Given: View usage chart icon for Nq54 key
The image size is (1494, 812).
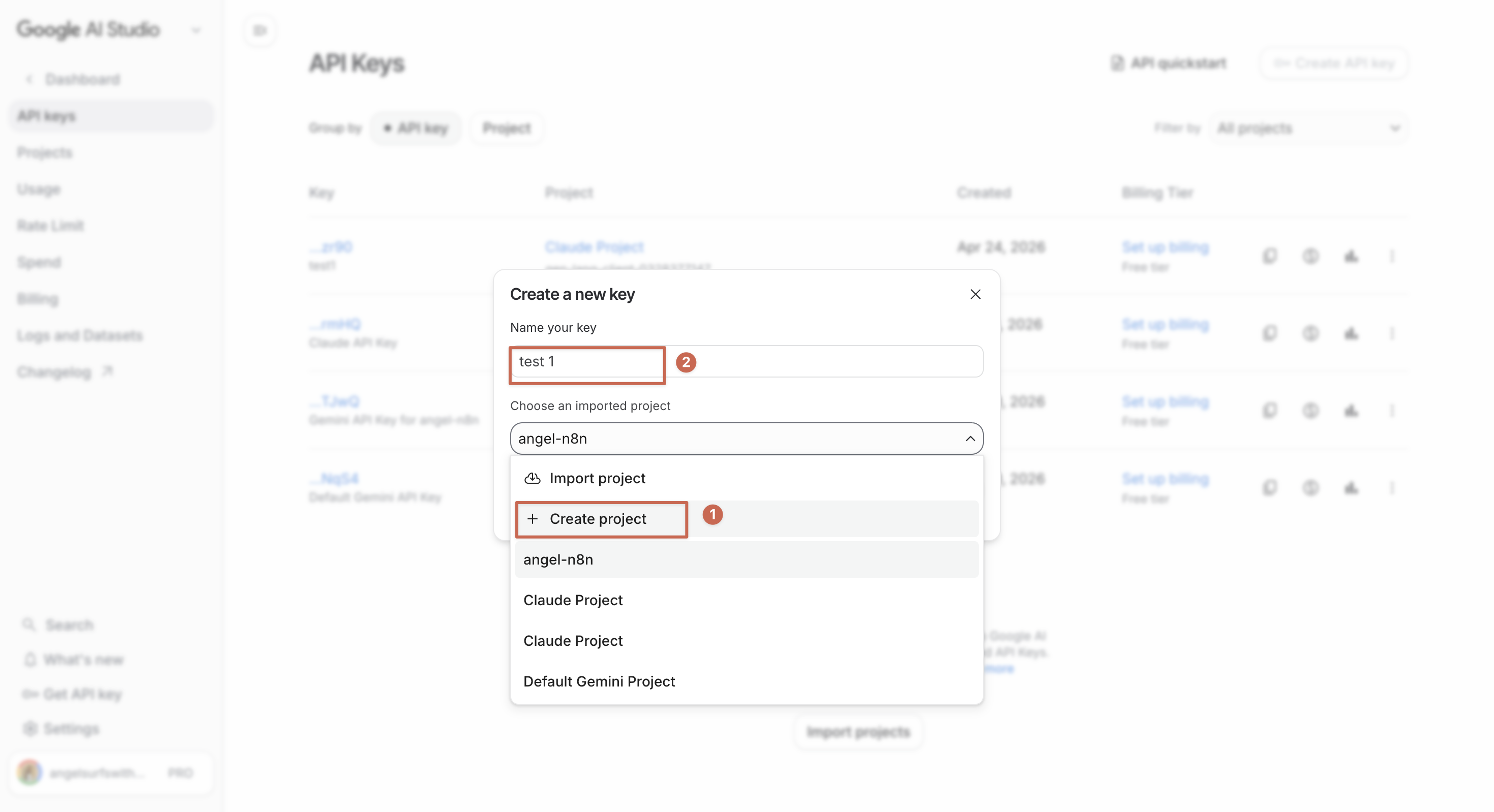Looking at the screenshot, I should tap(1351, 487).
